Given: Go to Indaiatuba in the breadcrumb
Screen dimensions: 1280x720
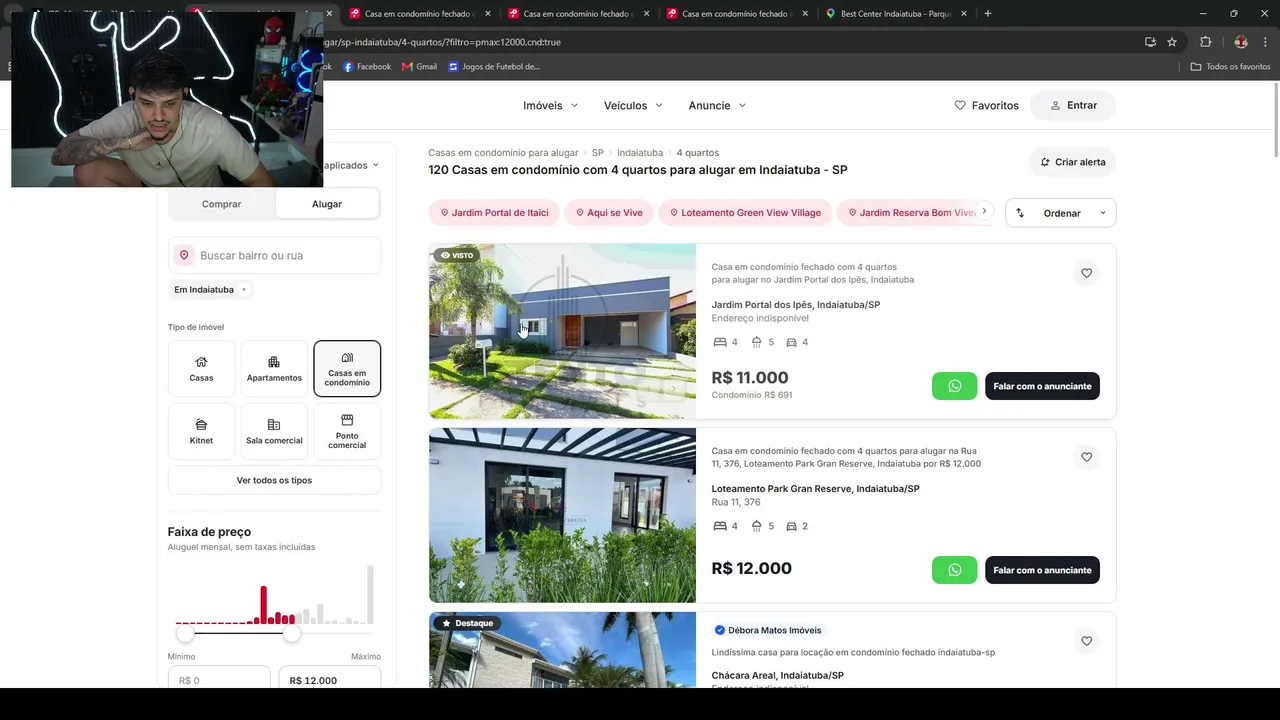Looking at the screenshot, I should point(640,153).
